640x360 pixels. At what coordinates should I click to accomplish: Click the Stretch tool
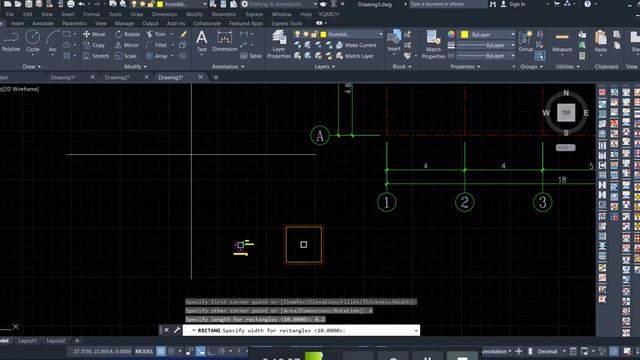[96, 56]
